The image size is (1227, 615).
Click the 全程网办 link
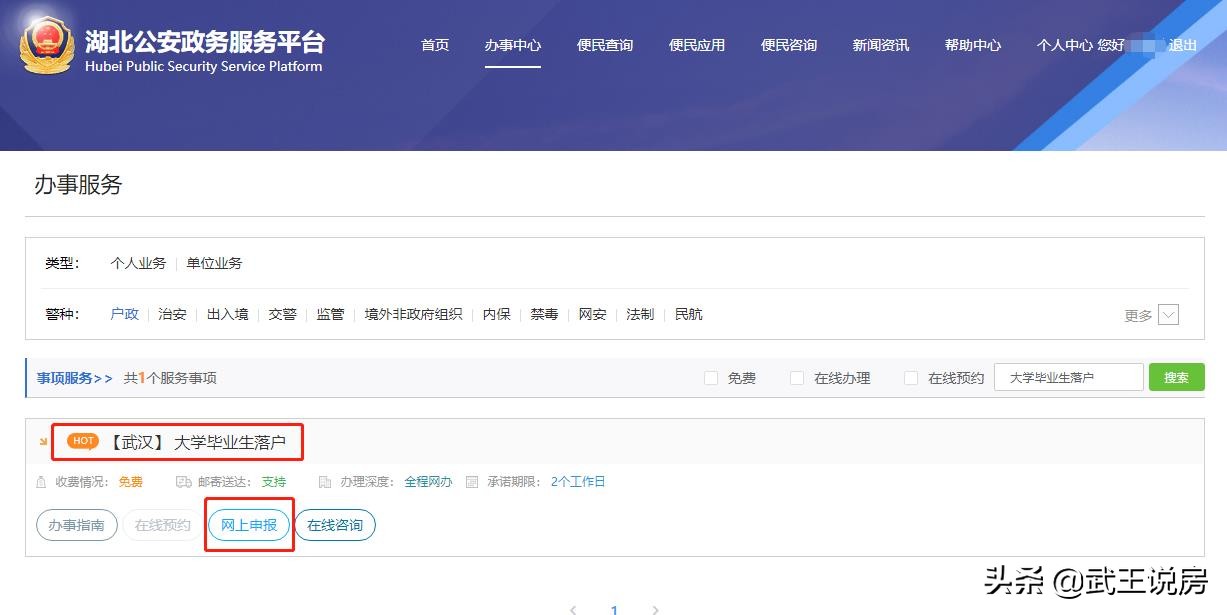point(427,481)
